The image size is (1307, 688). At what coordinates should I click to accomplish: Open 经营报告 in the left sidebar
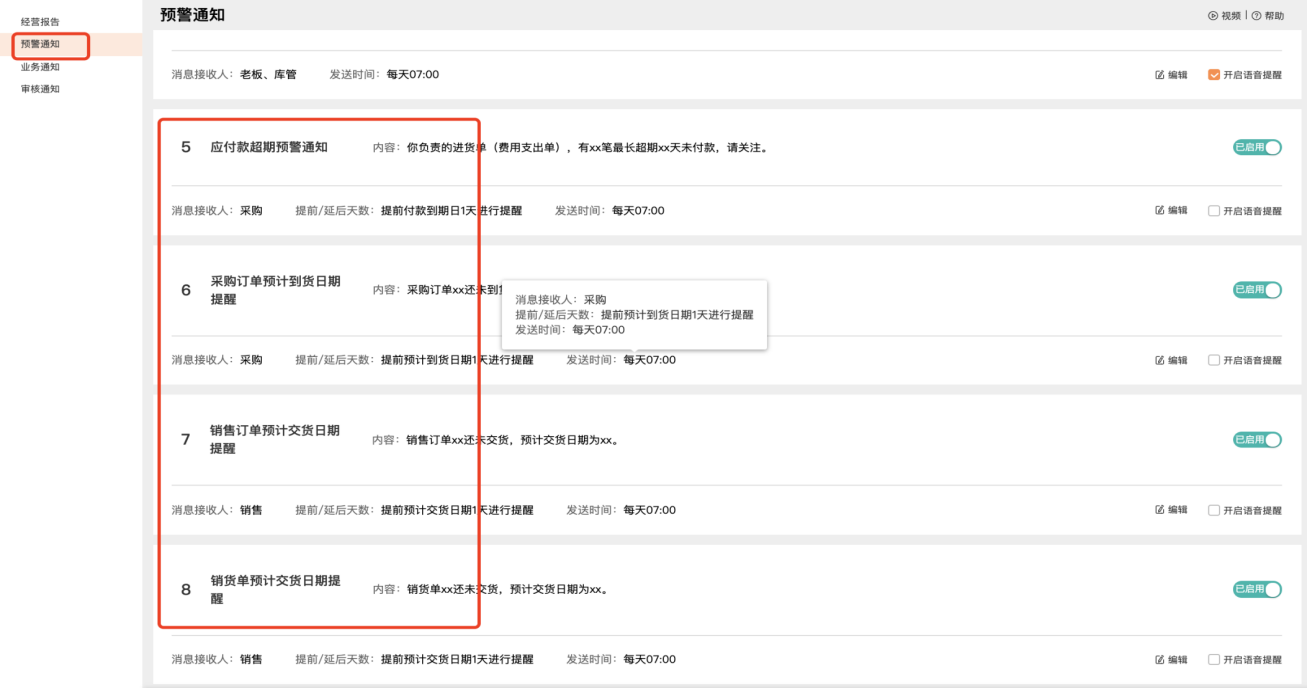point(40,22)
